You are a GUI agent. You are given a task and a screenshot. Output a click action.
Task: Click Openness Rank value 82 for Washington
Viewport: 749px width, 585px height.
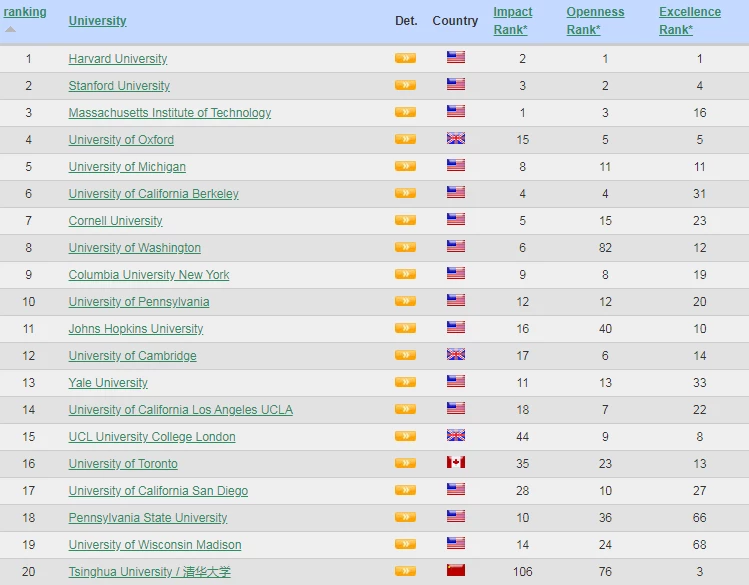(x=605, y=247)
